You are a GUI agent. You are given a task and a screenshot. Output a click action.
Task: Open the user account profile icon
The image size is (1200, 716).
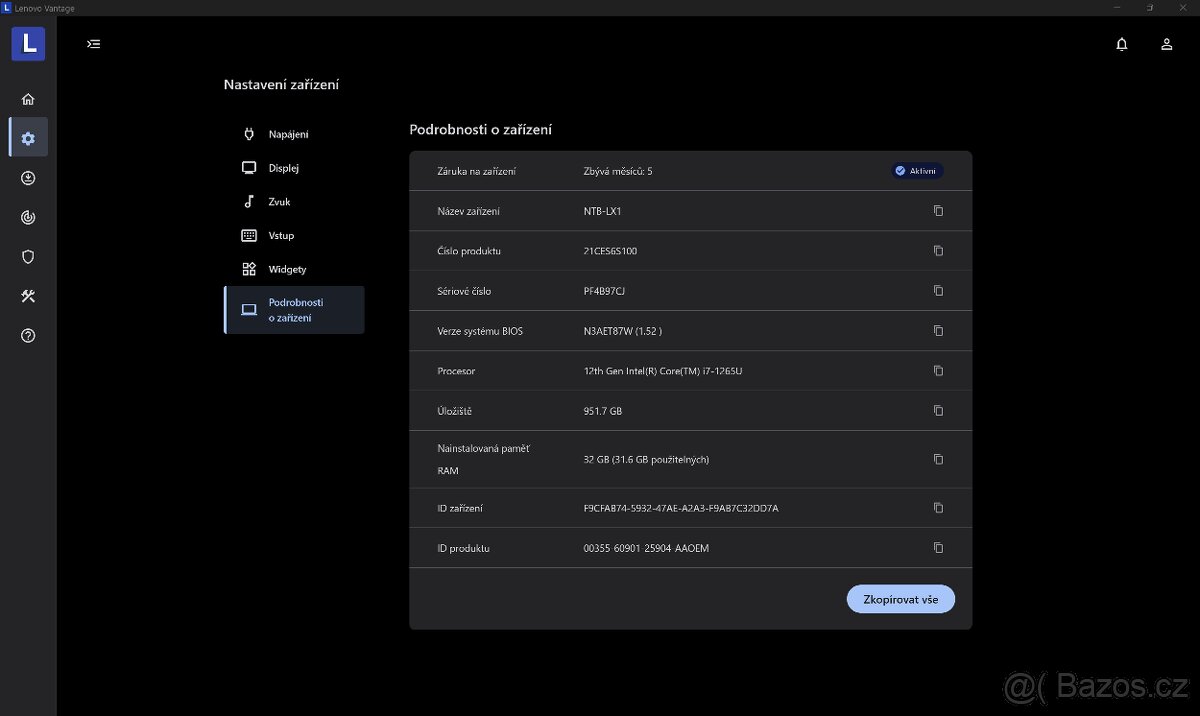point(1166,44)
